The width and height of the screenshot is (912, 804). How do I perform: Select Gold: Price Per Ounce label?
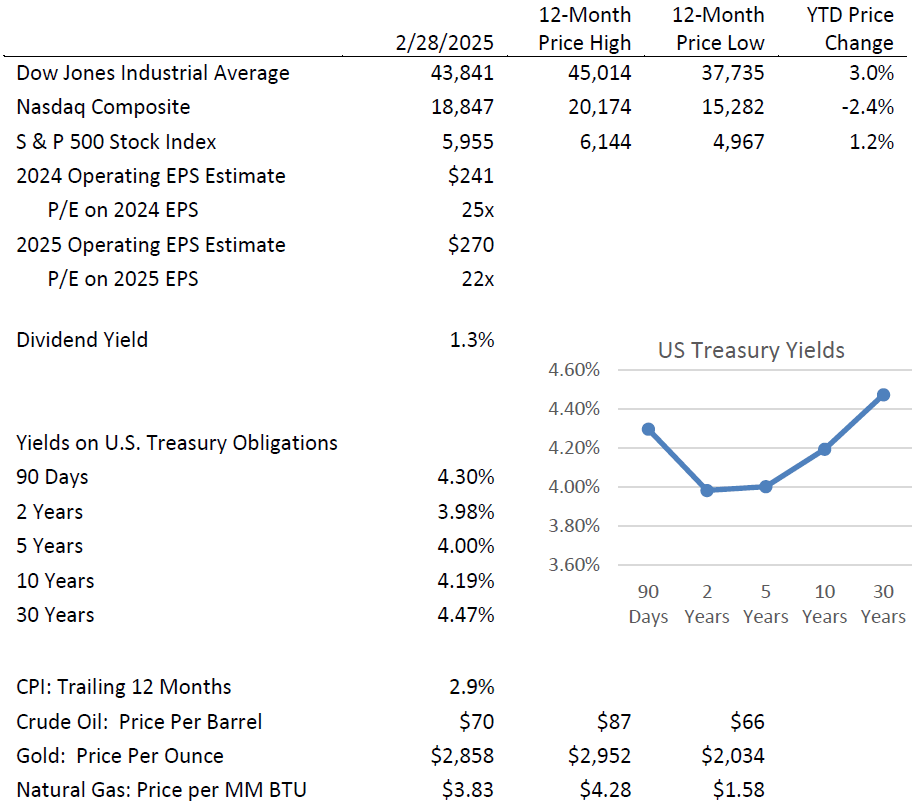[x=120, y=756]
